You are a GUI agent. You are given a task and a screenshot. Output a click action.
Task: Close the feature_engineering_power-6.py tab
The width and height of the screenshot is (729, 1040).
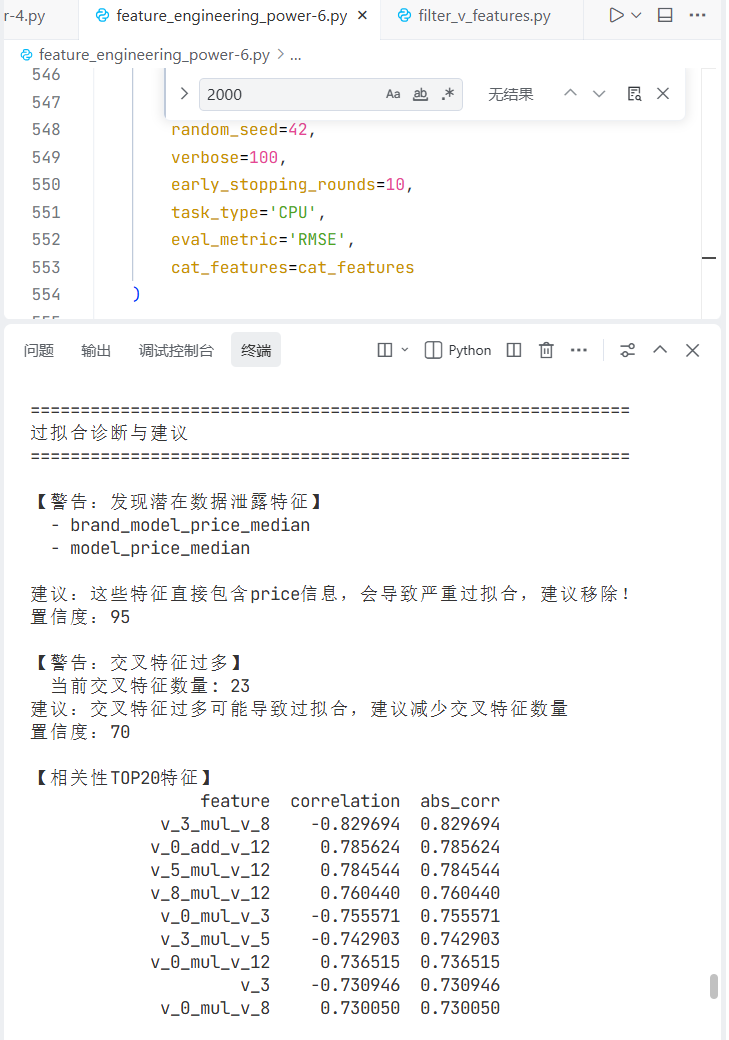pyautogui.click(x=362, y=15)
